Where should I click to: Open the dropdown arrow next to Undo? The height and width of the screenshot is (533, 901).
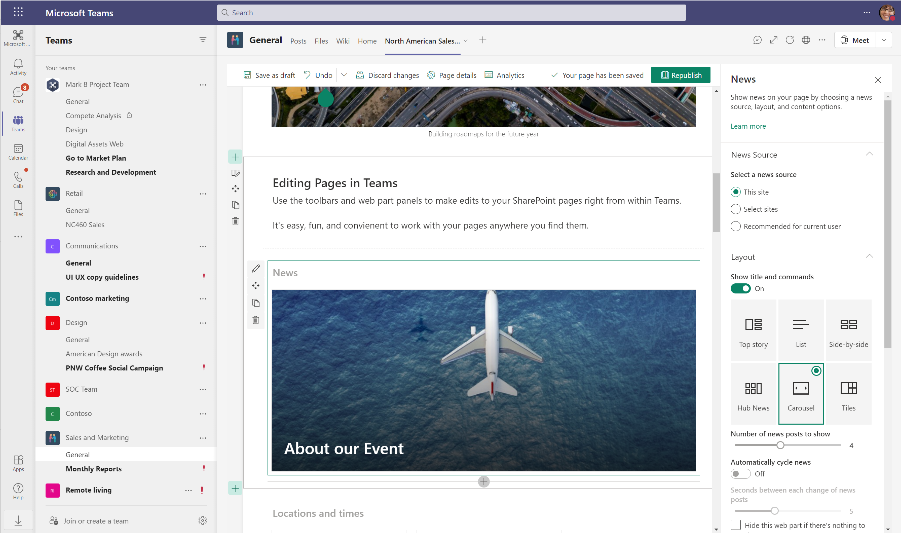point(344,75)
